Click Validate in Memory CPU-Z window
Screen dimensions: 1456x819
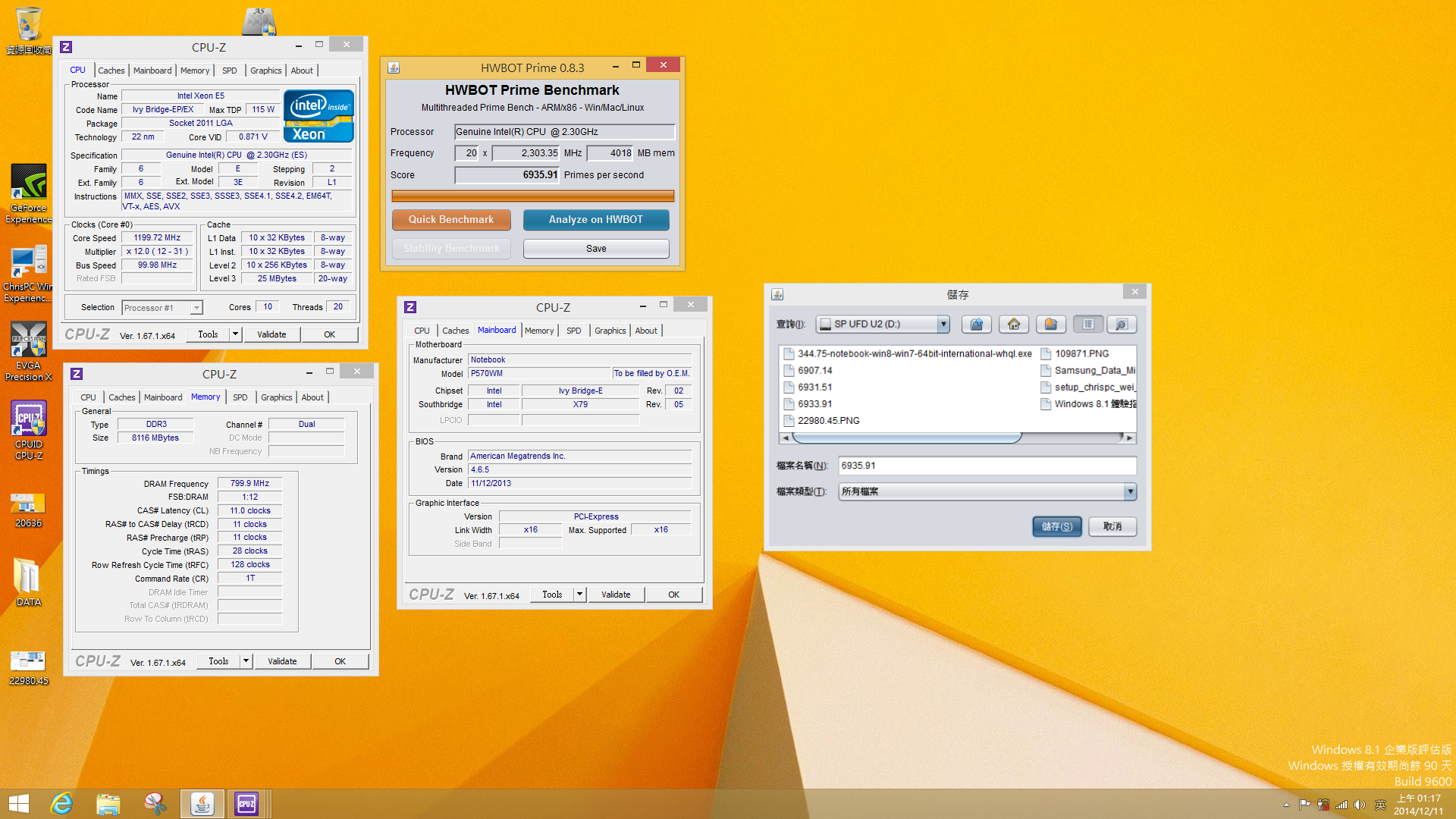click(282, 661)
